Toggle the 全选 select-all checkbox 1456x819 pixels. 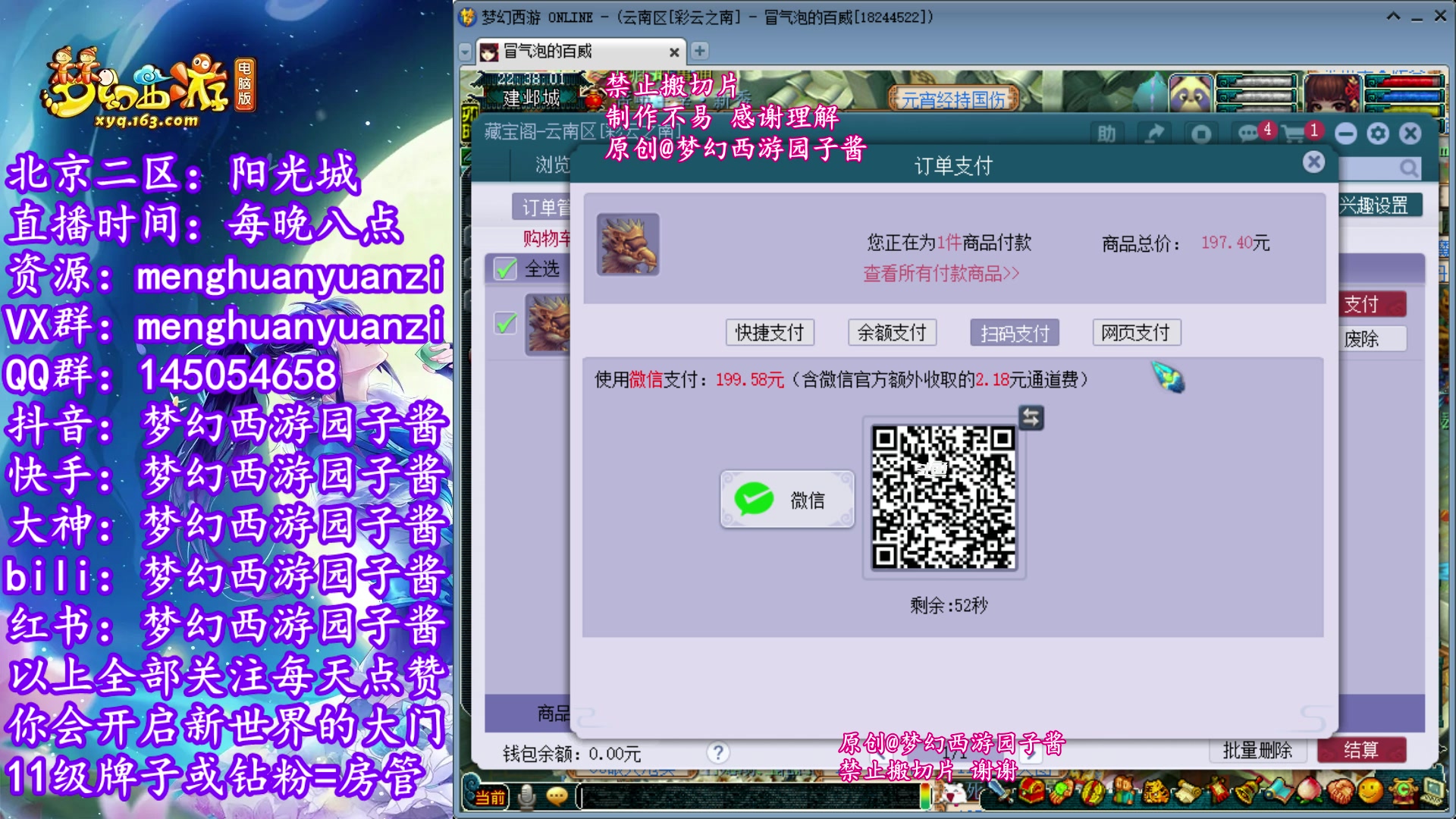point(505,268)
